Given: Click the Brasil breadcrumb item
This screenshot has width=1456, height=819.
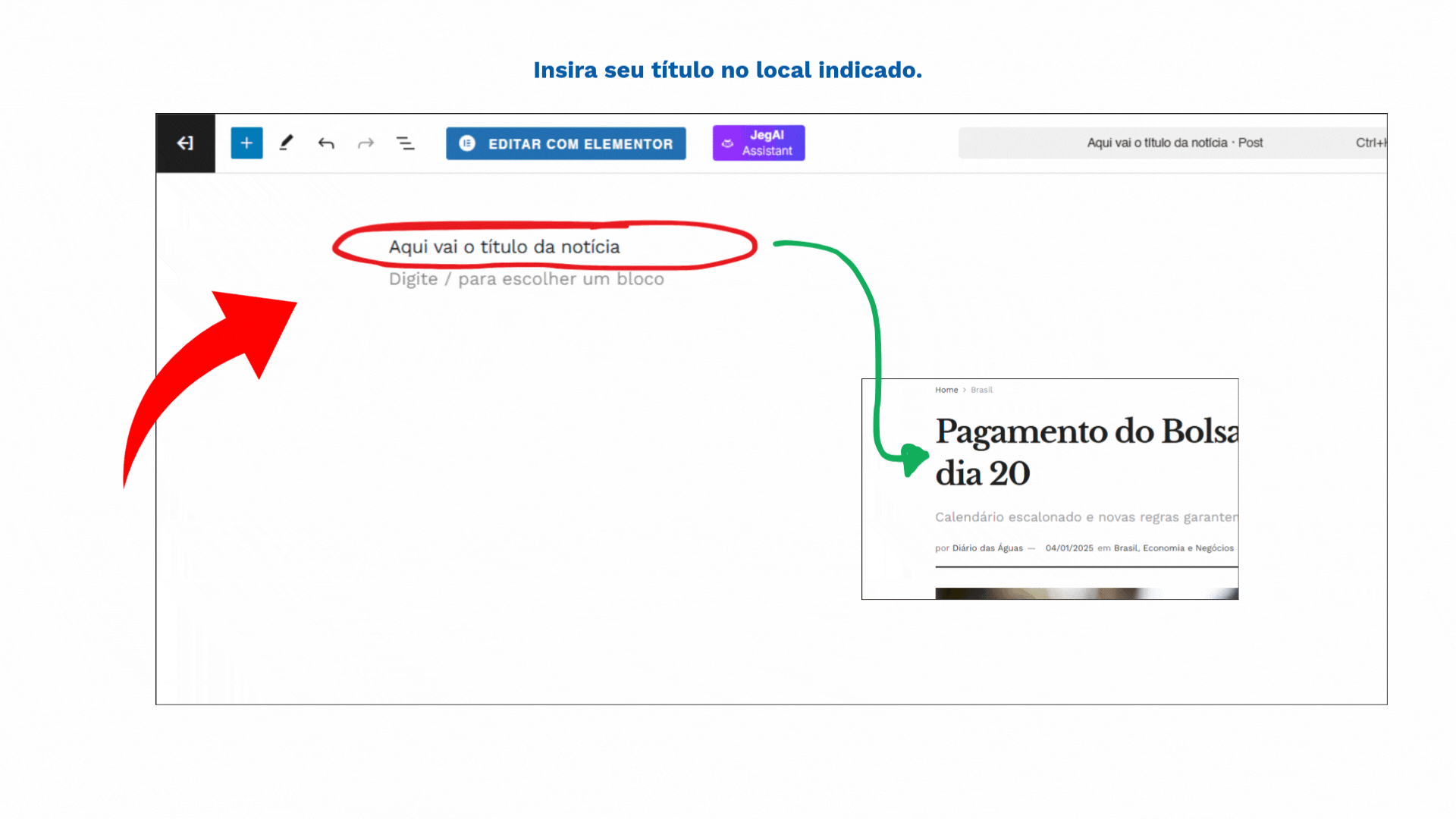Looking at the screenshot, I should pyautogui.click(x=981, y=390).
